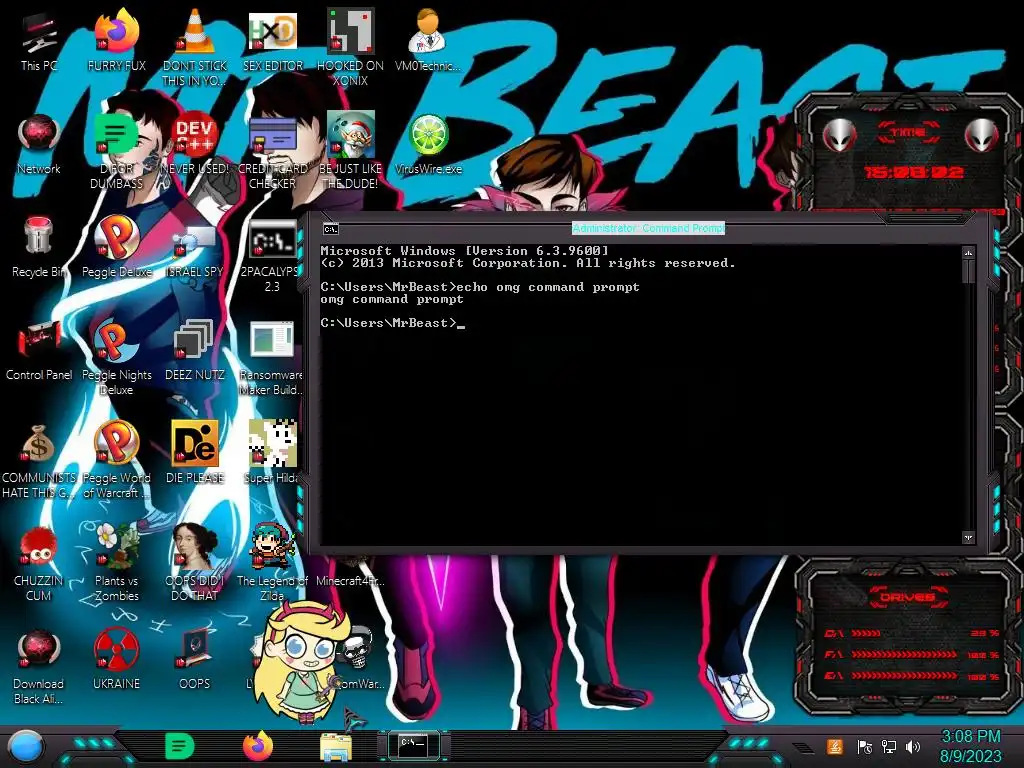This screenshot has height=768, width=1024.
Task: Click right alien head on TIME gadget
Action: [x=982, y=136]
